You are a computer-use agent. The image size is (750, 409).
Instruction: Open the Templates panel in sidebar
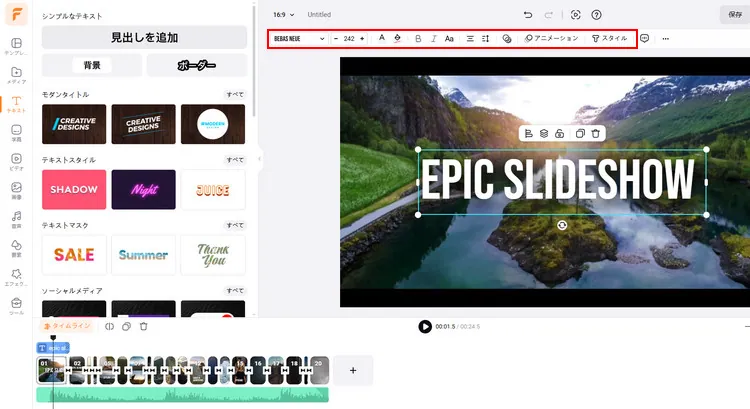pyautogui.click(x=16, y=46)
